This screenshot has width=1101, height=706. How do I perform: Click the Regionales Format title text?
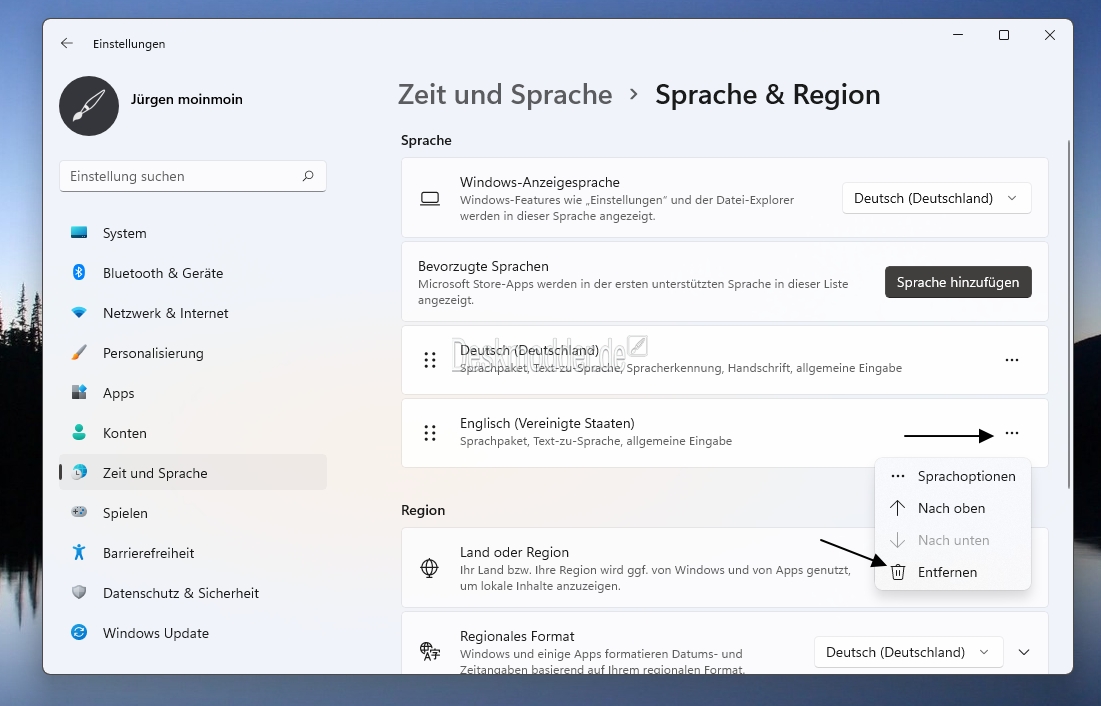click(x=517, y=636)
